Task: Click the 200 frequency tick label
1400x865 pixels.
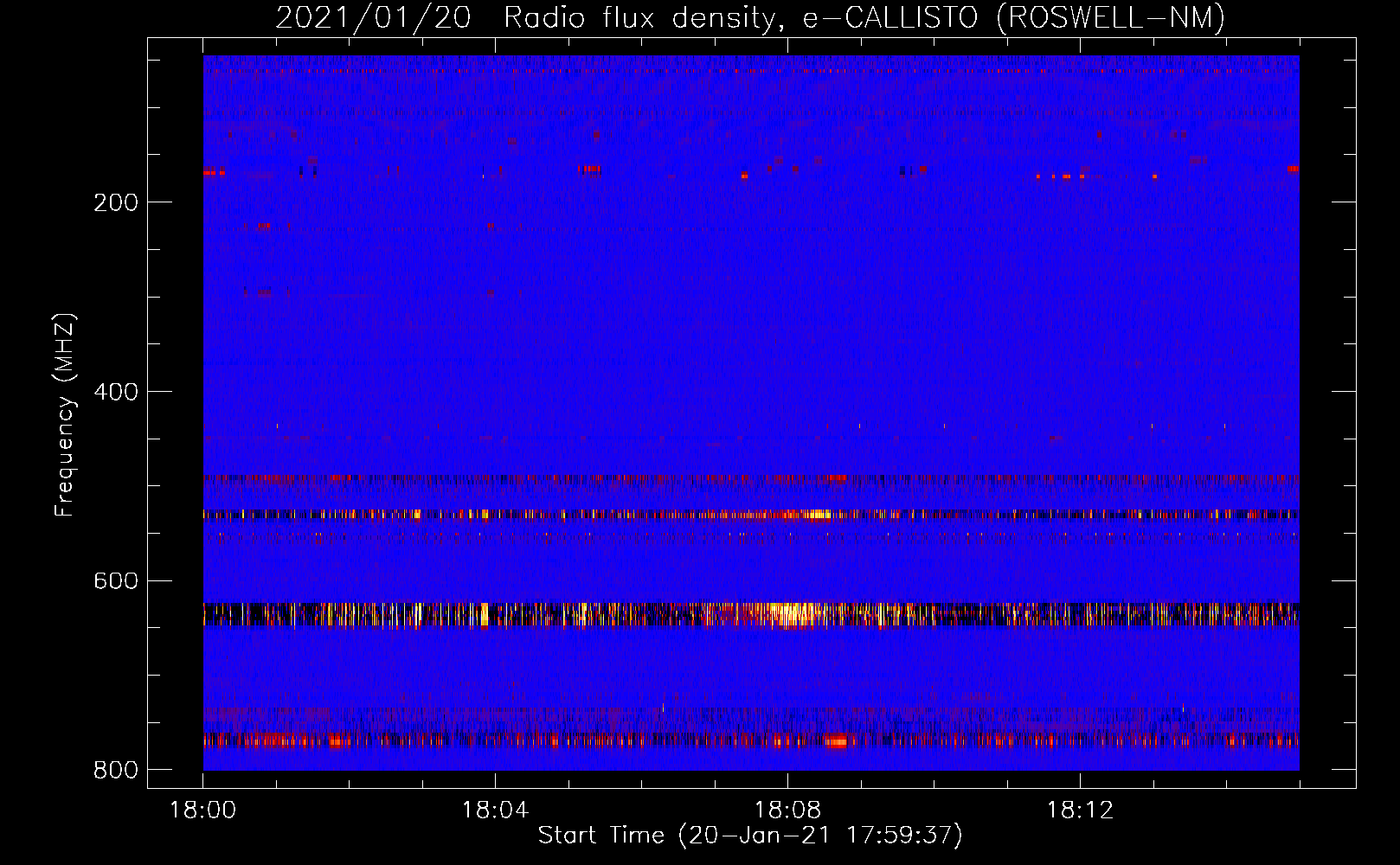Action: 116,202
